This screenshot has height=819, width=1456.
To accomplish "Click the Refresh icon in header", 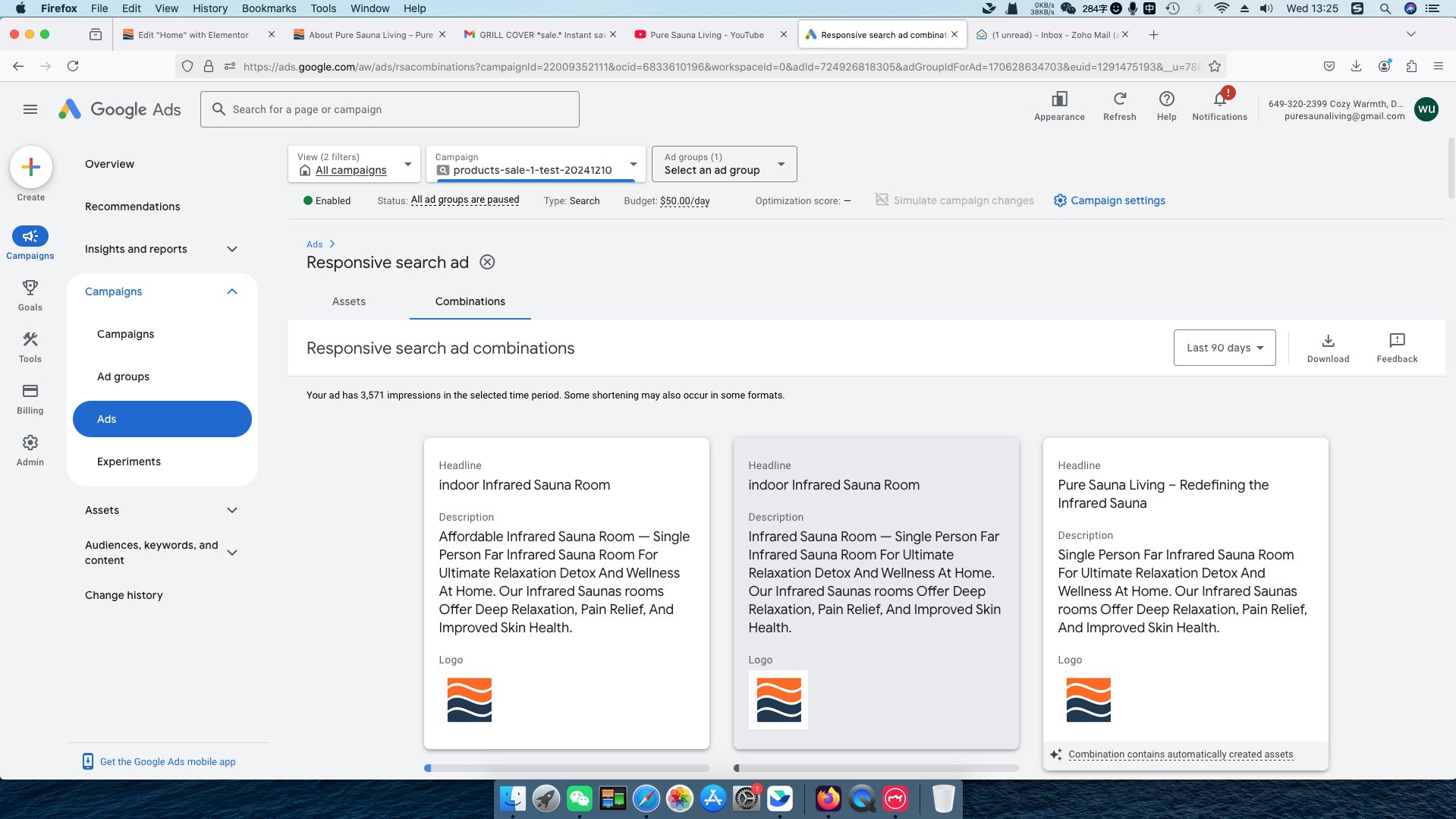I will (1119, 99).
